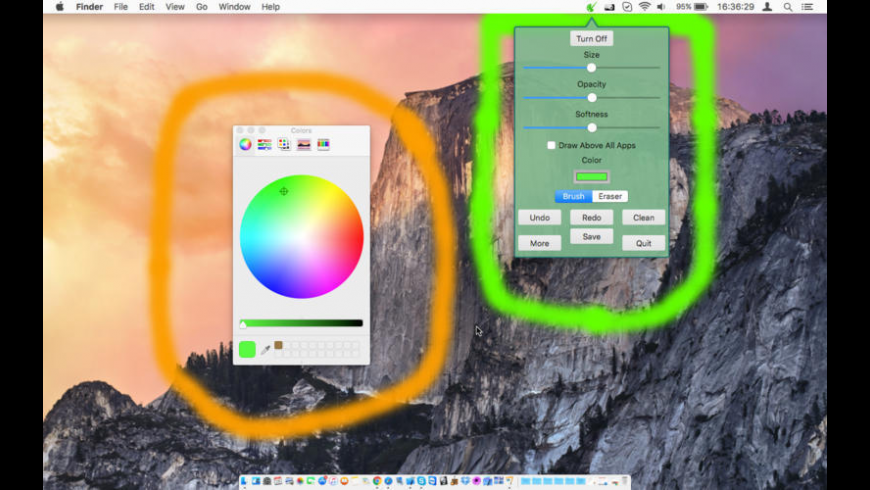Click the Redo button
This screenshot has height=490, width=870.
[x=591, y=218]
